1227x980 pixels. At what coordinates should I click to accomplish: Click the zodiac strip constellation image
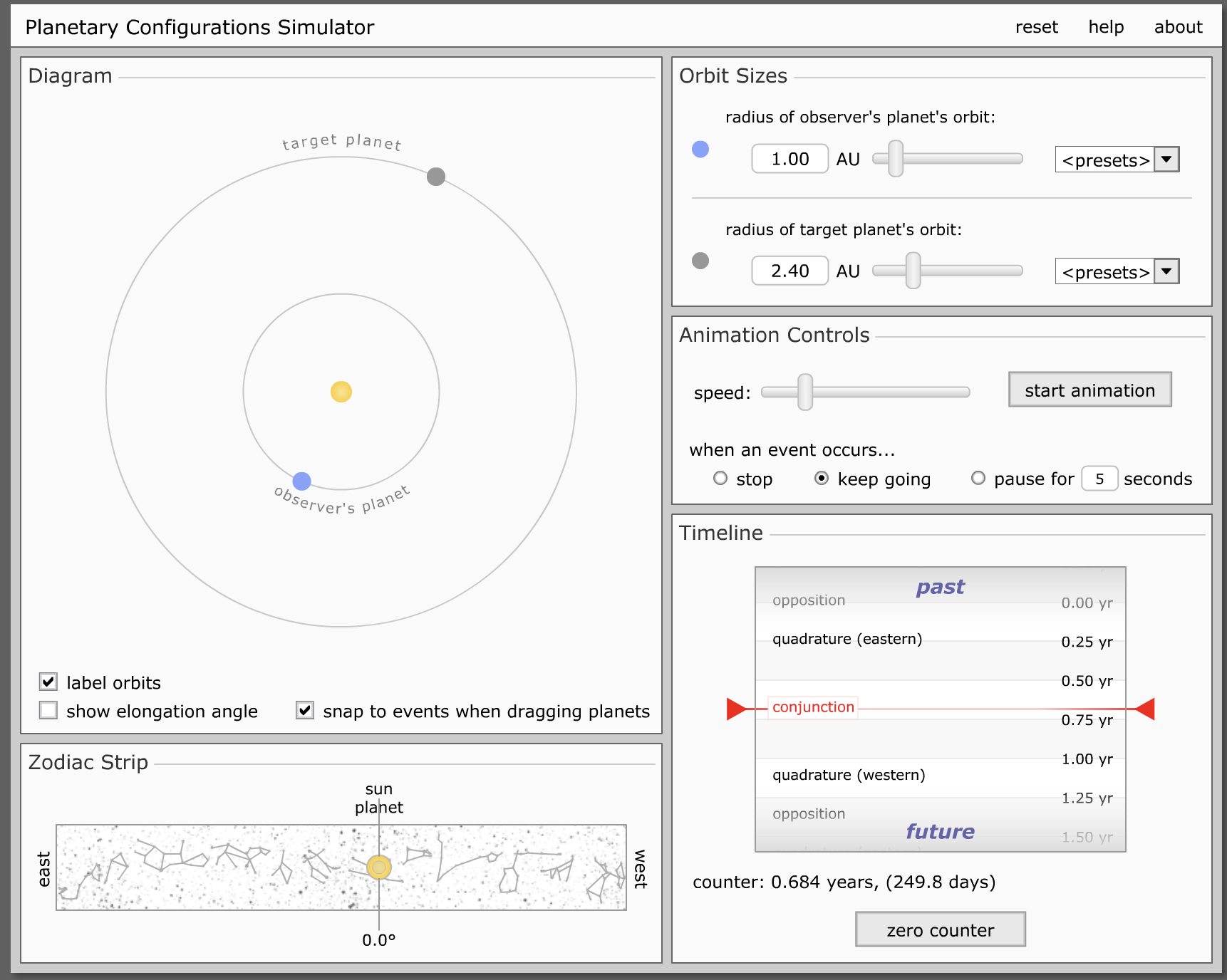coord(341,867)
